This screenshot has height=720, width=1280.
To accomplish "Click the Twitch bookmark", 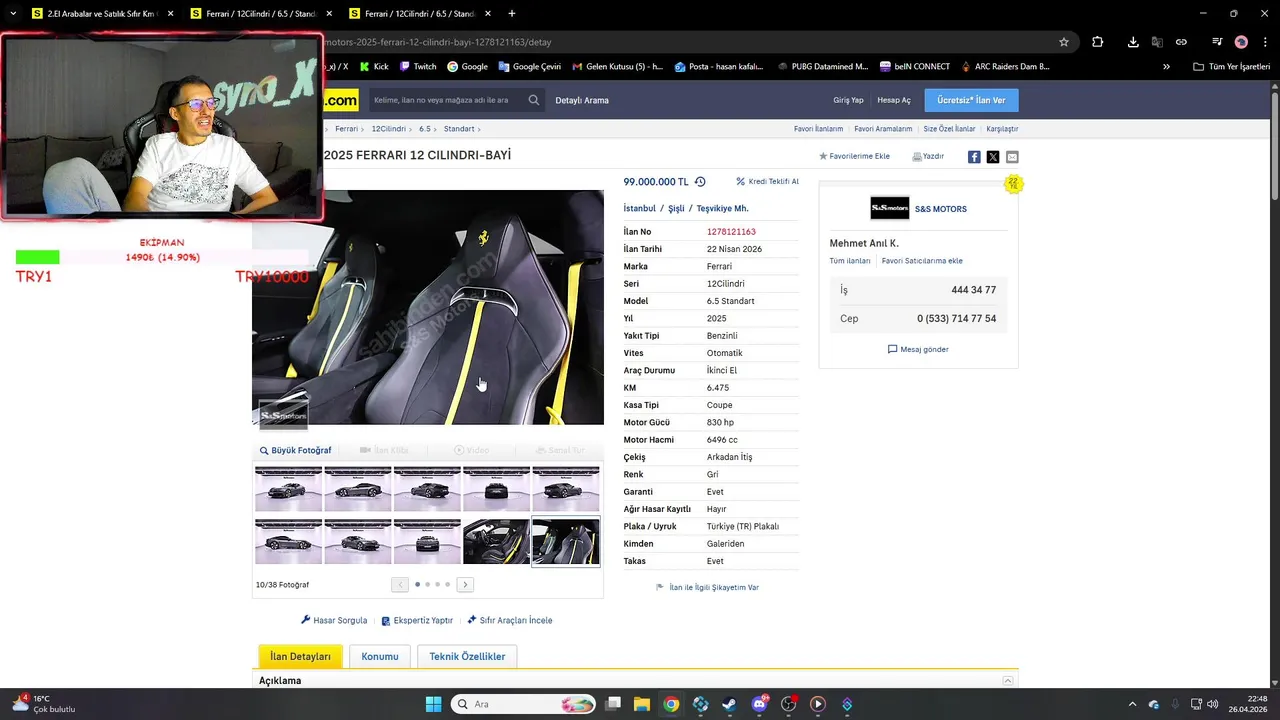I will click(418, 66).
